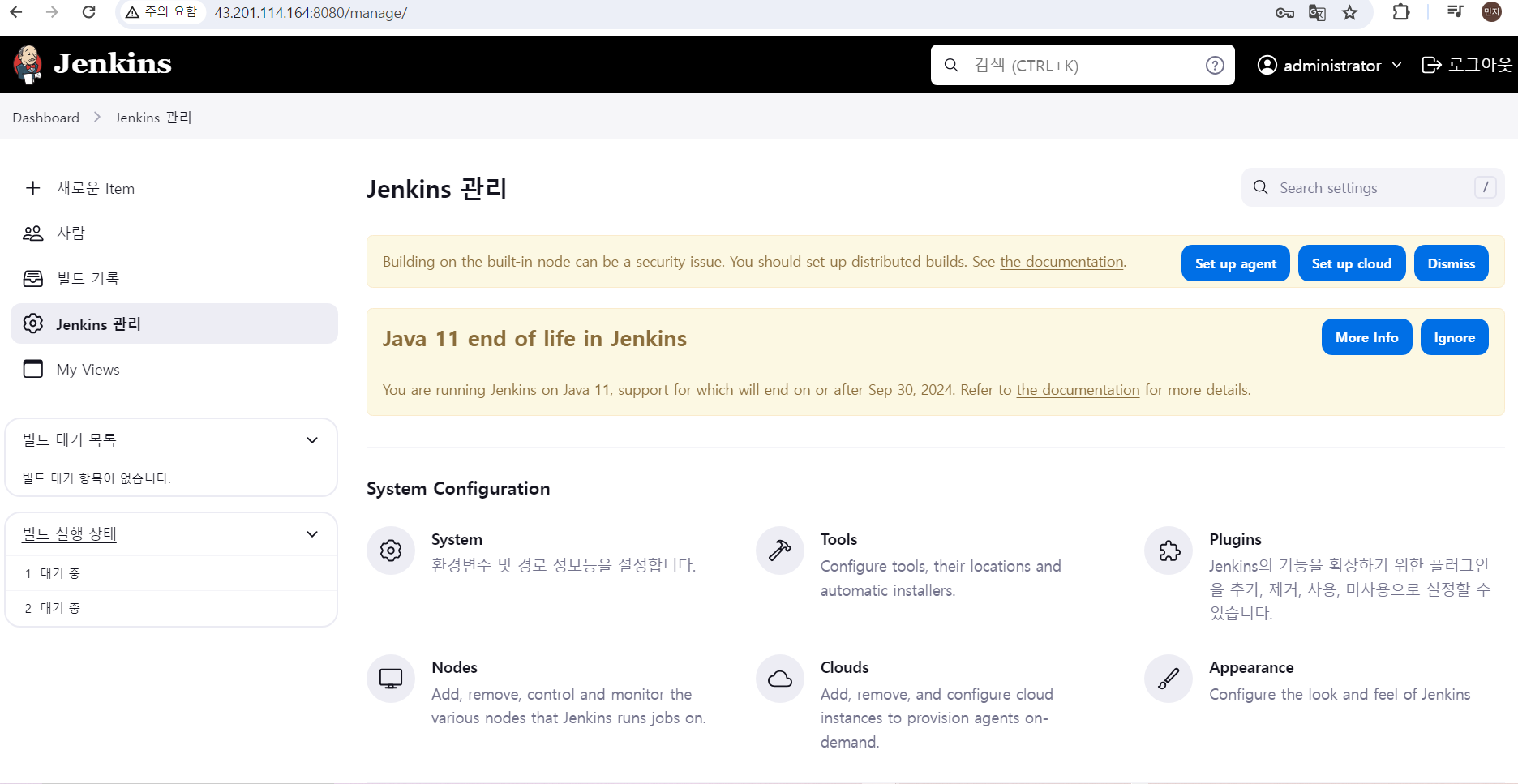Click the browser back arrow
This screenshot has width=1518, height=784.
point(16,12)
